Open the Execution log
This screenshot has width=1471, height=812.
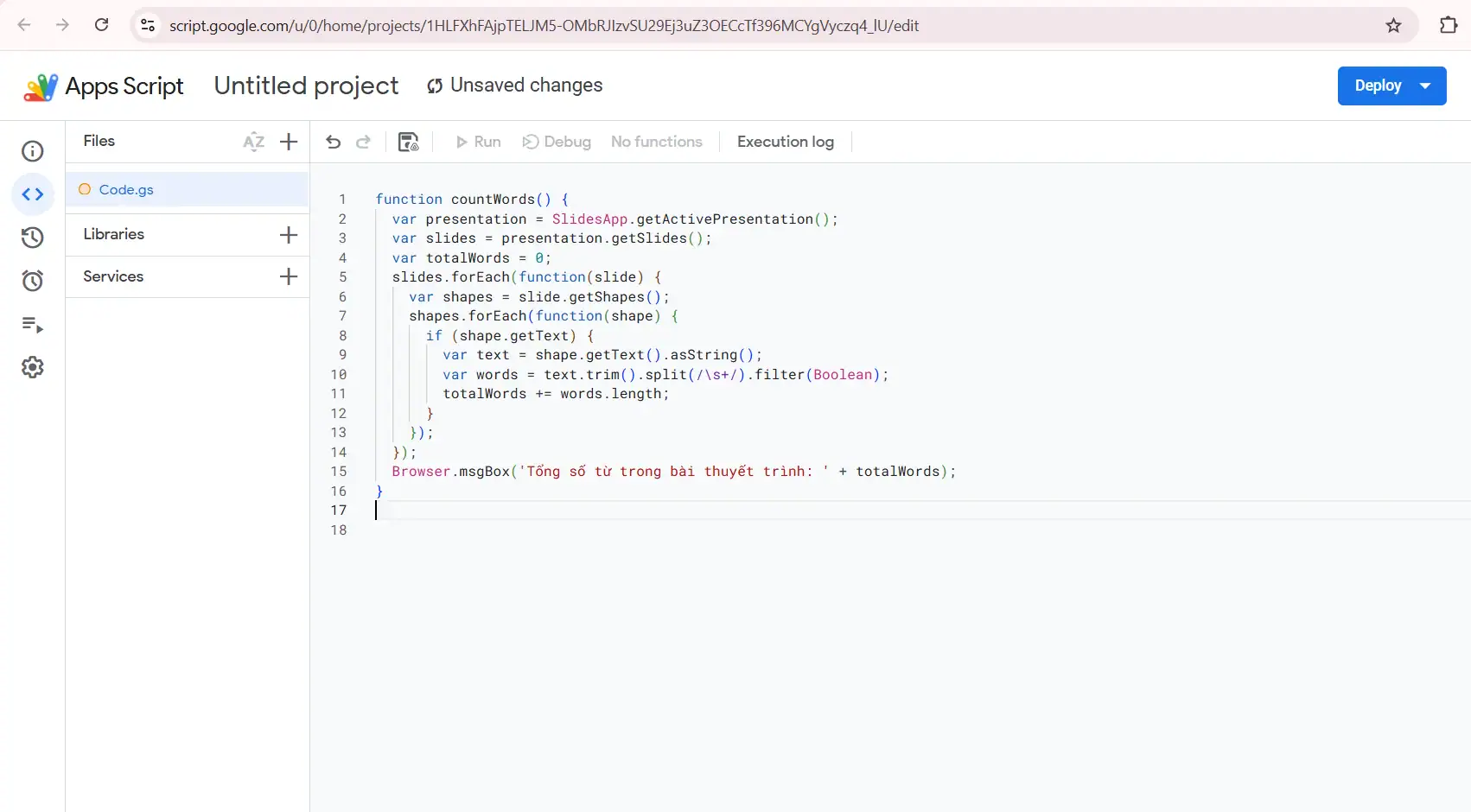[x=785, y=142]
